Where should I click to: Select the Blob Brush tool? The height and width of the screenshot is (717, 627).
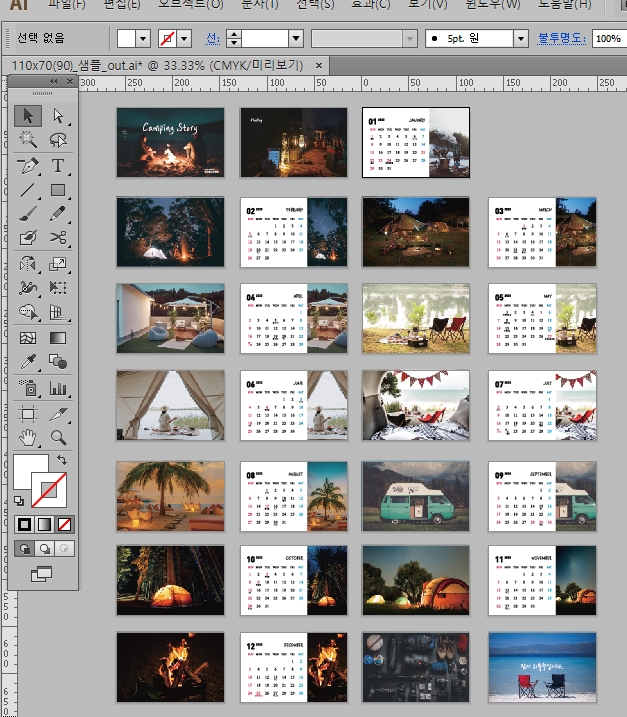[x=28, y=237]
